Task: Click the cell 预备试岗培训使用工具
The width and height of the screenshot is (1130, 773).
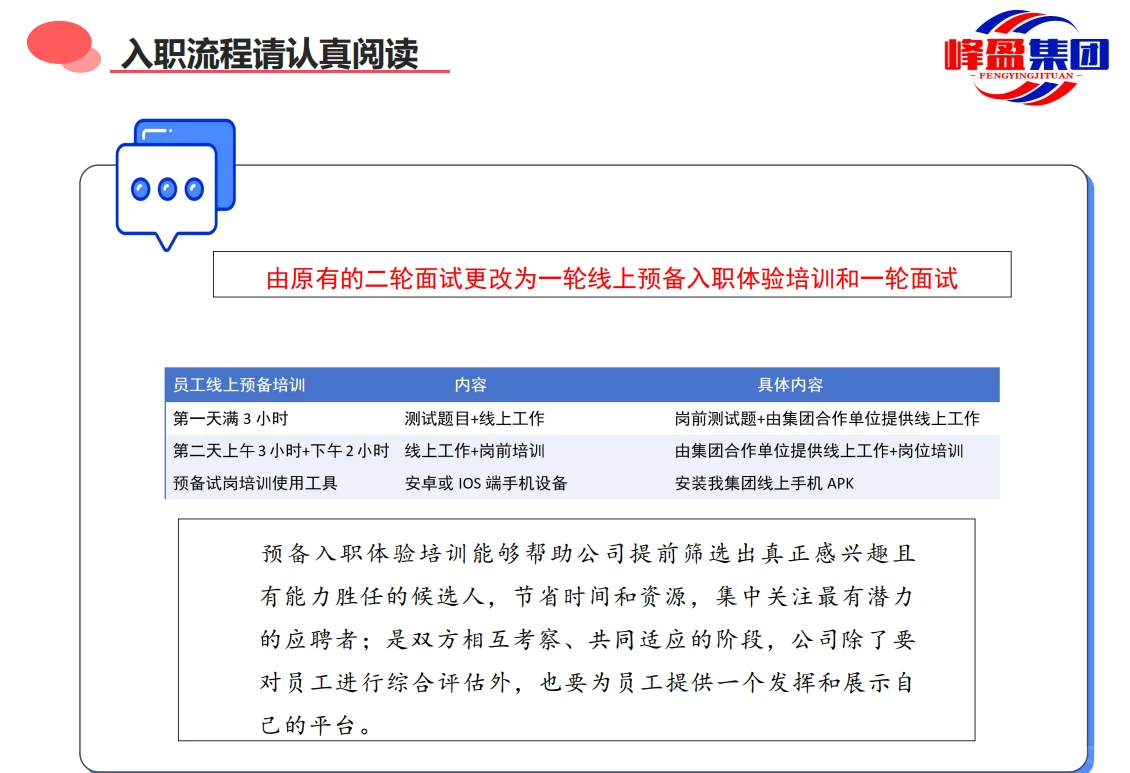Action: (x=254, y=483)
